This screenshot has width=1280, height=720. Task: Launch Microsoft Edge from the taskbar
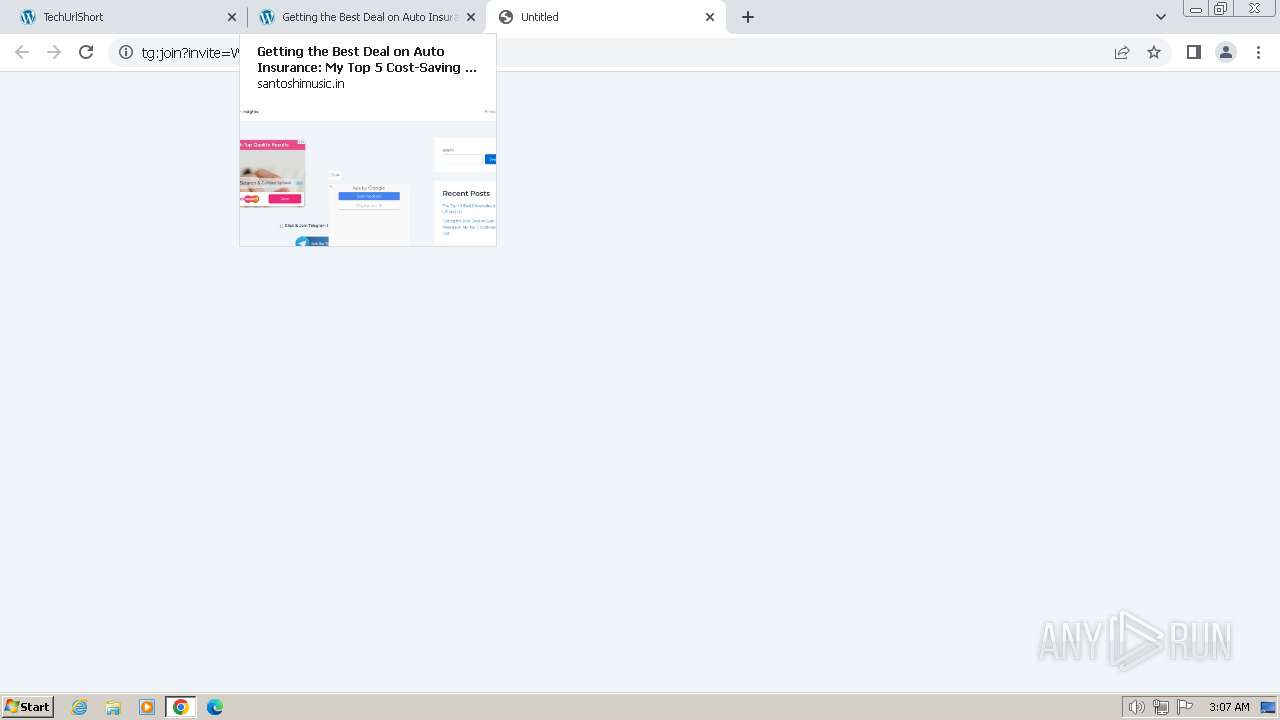tap(215, 707)
